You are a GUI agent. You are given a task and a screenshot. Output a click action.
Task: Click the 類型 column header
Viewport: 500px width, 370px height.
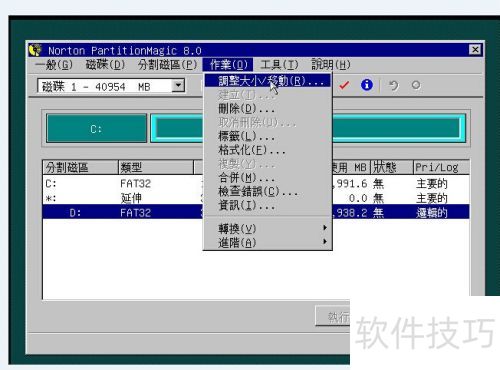coord(156,167)
